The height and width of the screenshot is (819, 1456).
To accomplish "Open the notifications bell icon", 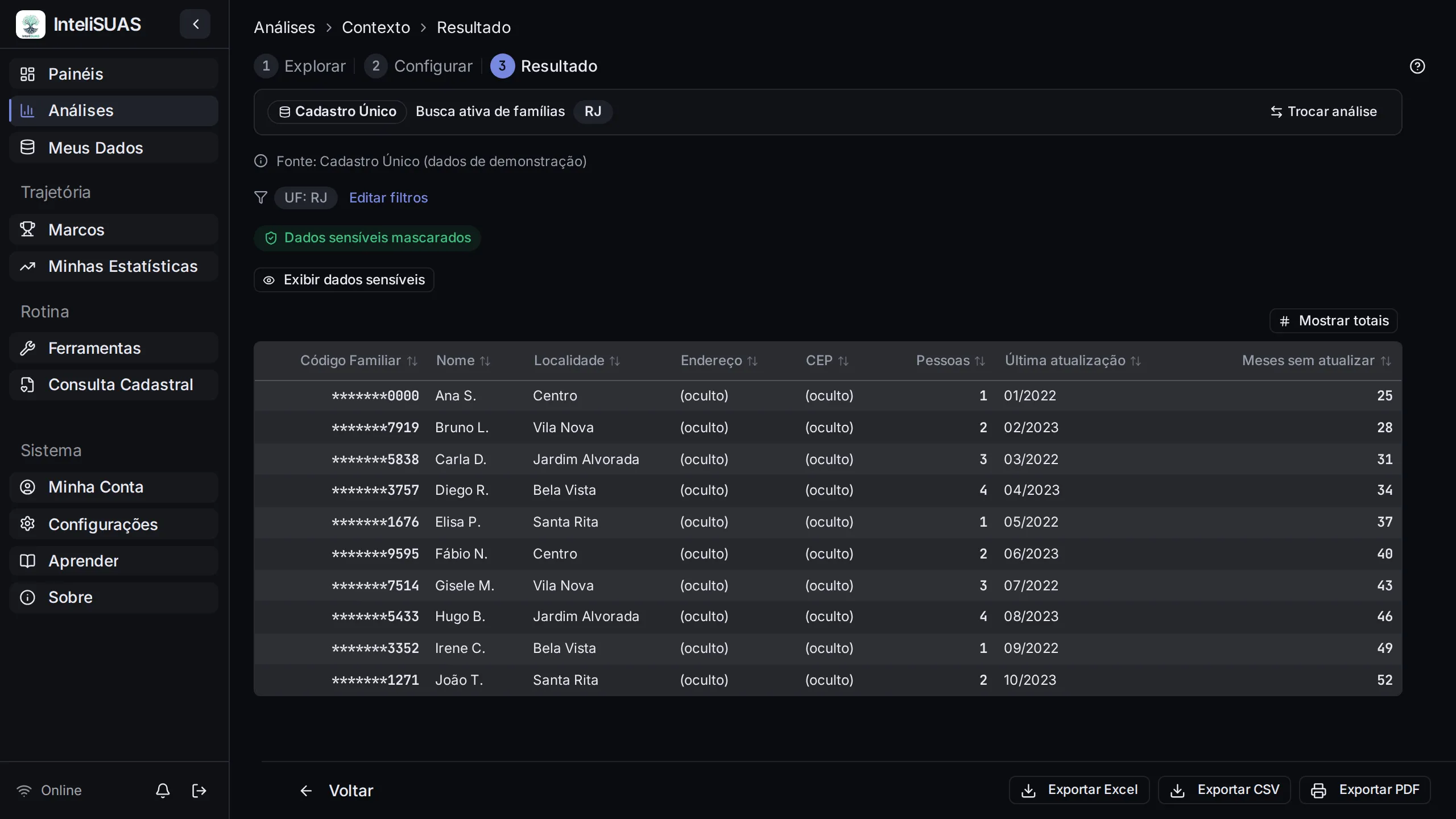I will coord(163,790).
